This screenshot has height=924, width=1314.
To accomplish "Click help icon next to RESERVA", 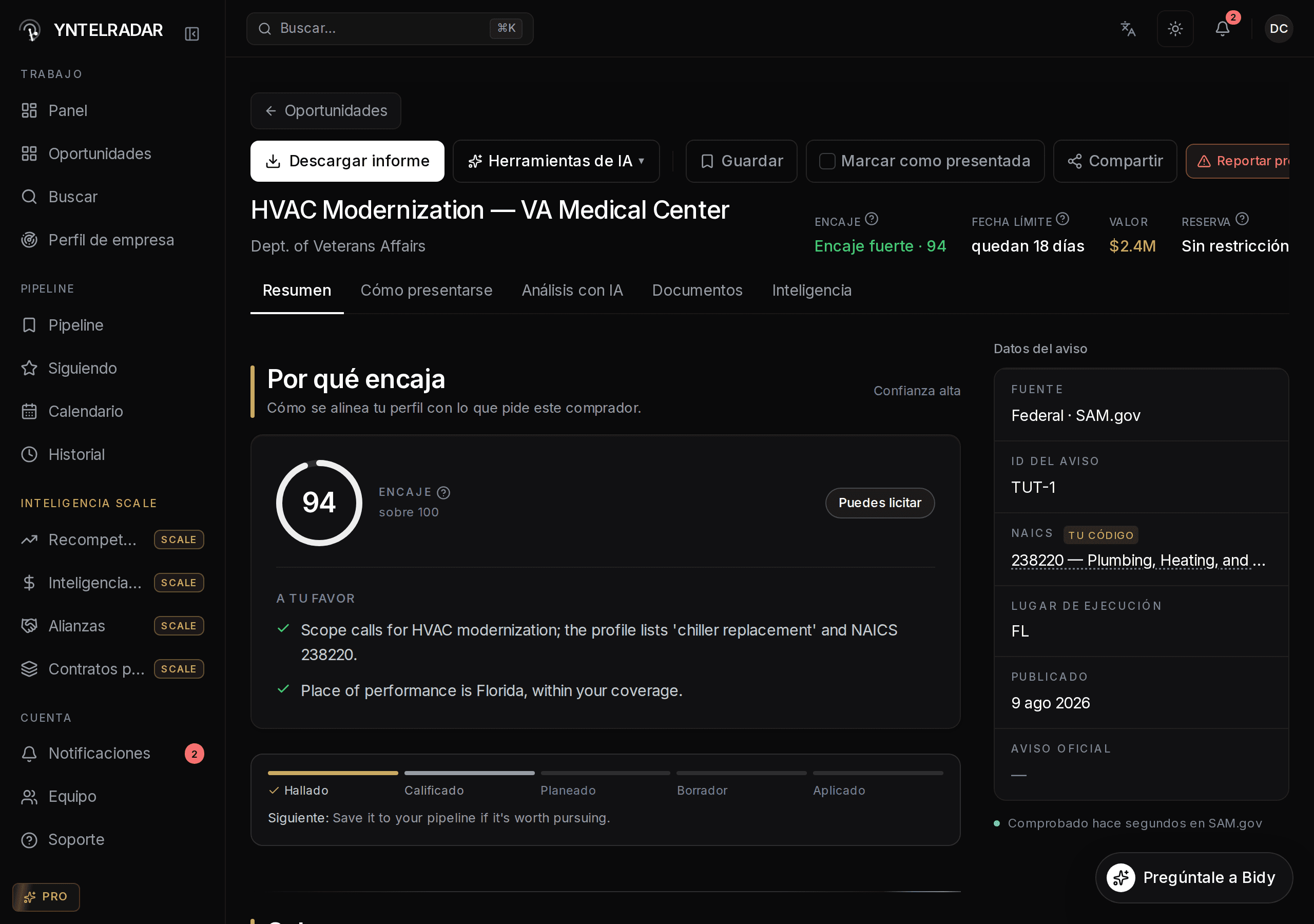I will pyautogui.click(x=1242, y=219).
